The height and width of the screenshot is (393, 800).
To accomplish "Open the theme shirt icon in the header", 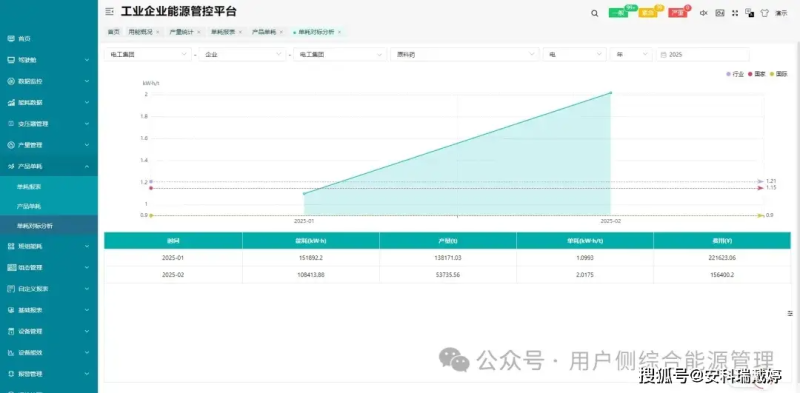I will 764,13.
